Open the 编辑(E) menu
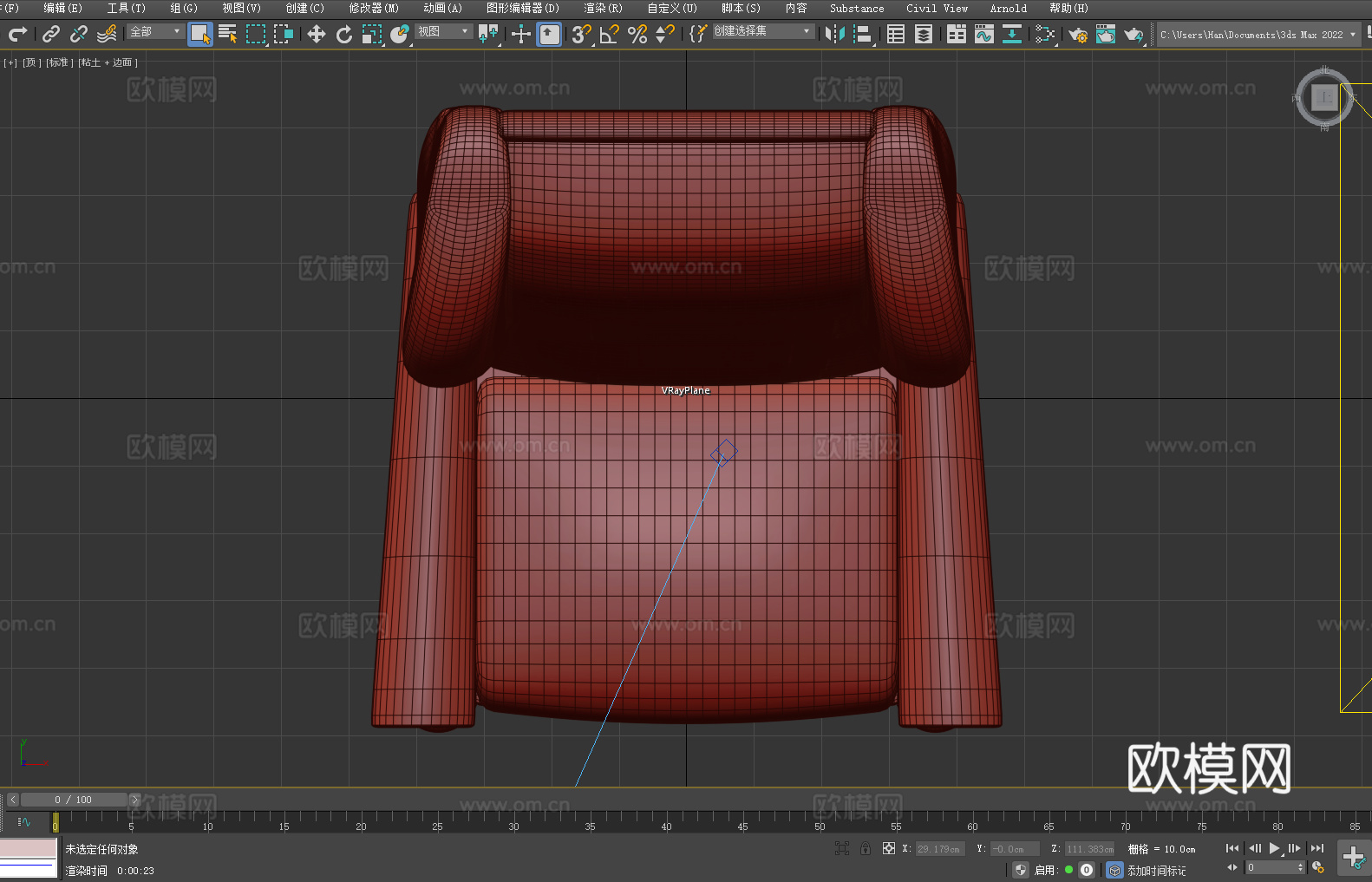Screen dimensions: 1372x882 pyautogui.click(x=63, y=8)
